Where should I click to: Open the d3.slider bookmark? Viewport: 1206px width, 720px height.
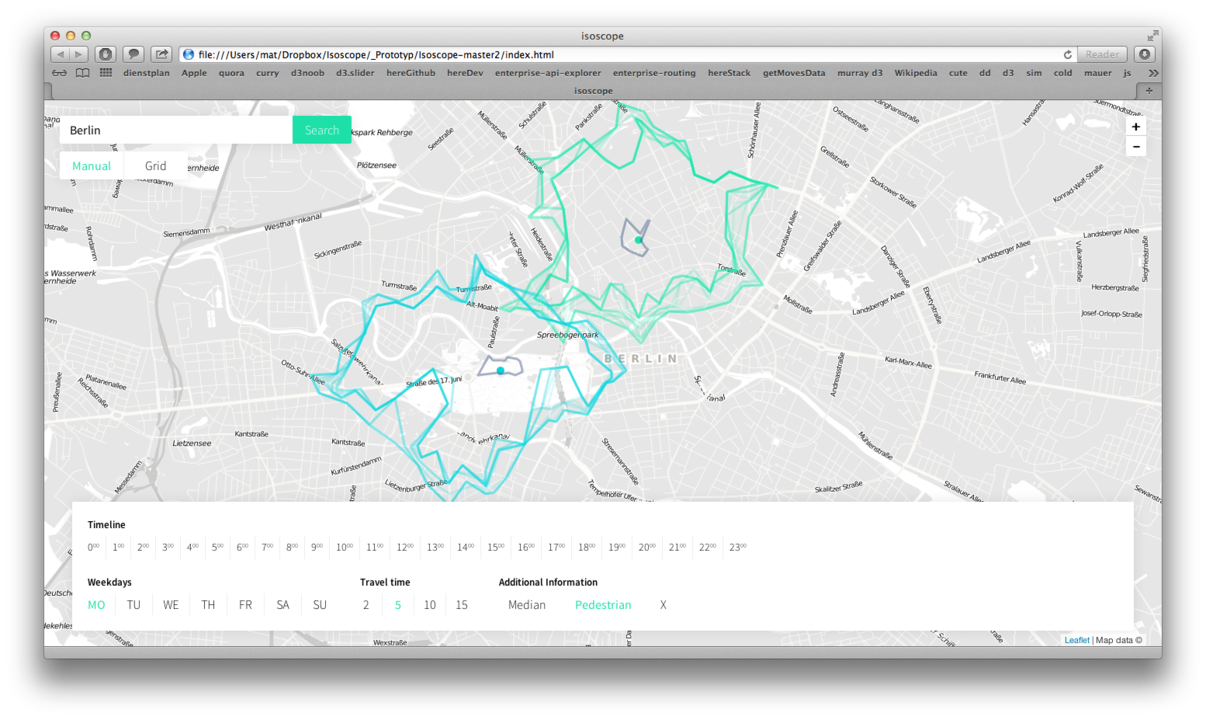355,73
